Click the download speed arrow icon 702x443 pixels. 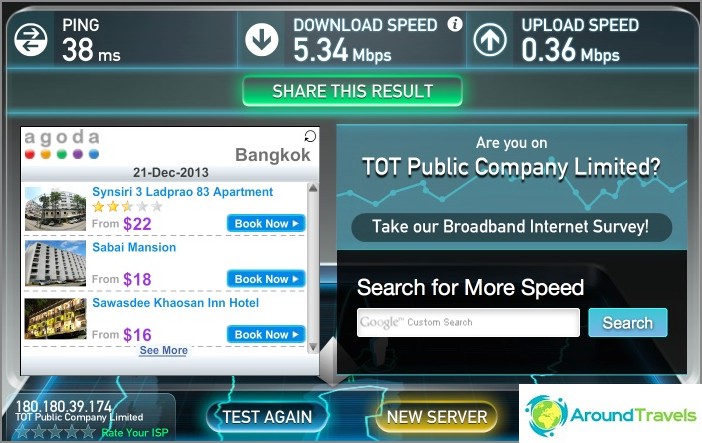261,39
